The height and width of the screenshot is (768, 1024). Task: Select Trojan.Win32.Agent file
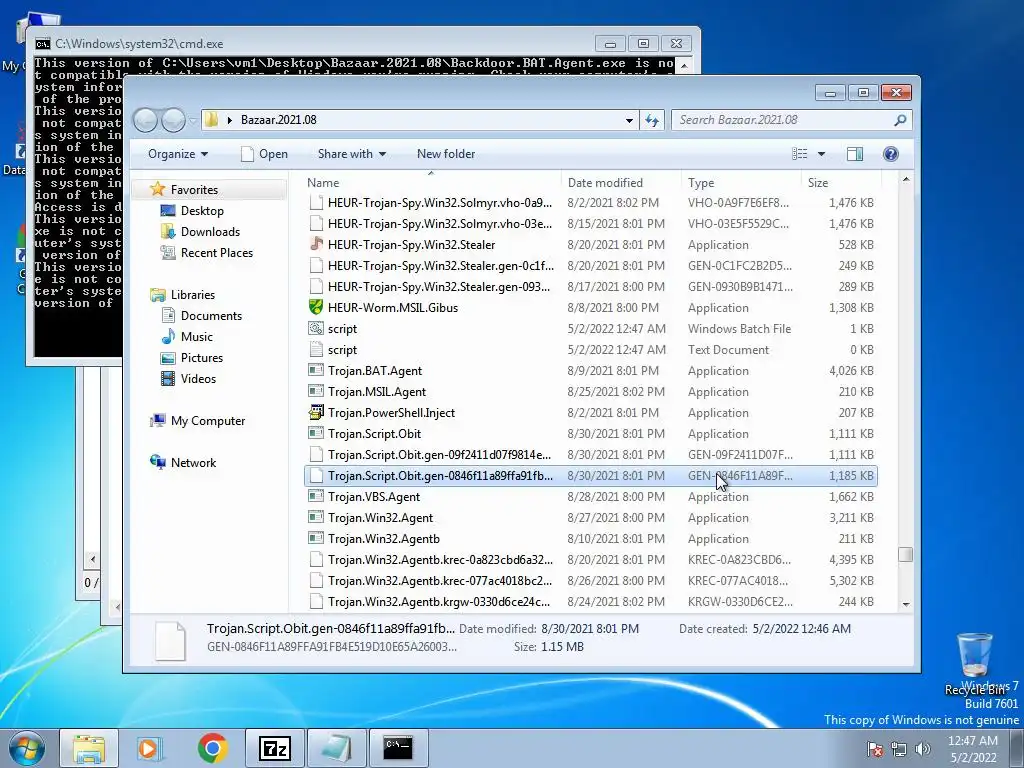[591, 517]
